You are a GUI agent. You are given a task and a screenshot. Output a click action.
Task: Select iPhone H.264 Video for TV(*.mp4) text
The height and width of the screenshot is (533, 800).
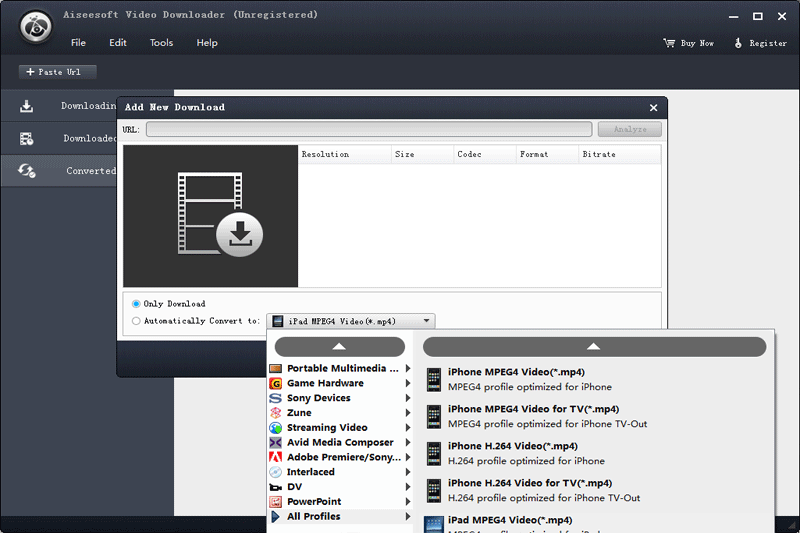[530, 483]
